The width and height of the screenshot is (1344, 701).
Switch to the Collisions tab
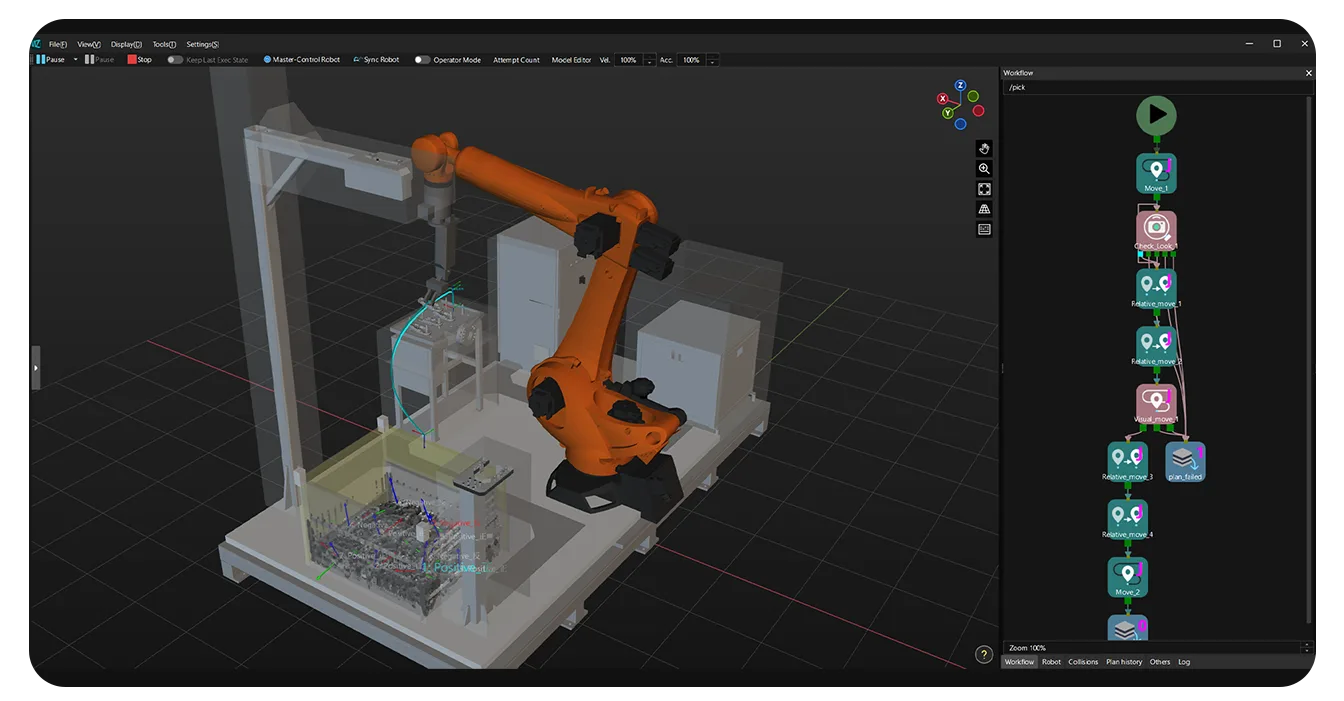tap(1083, 662)
